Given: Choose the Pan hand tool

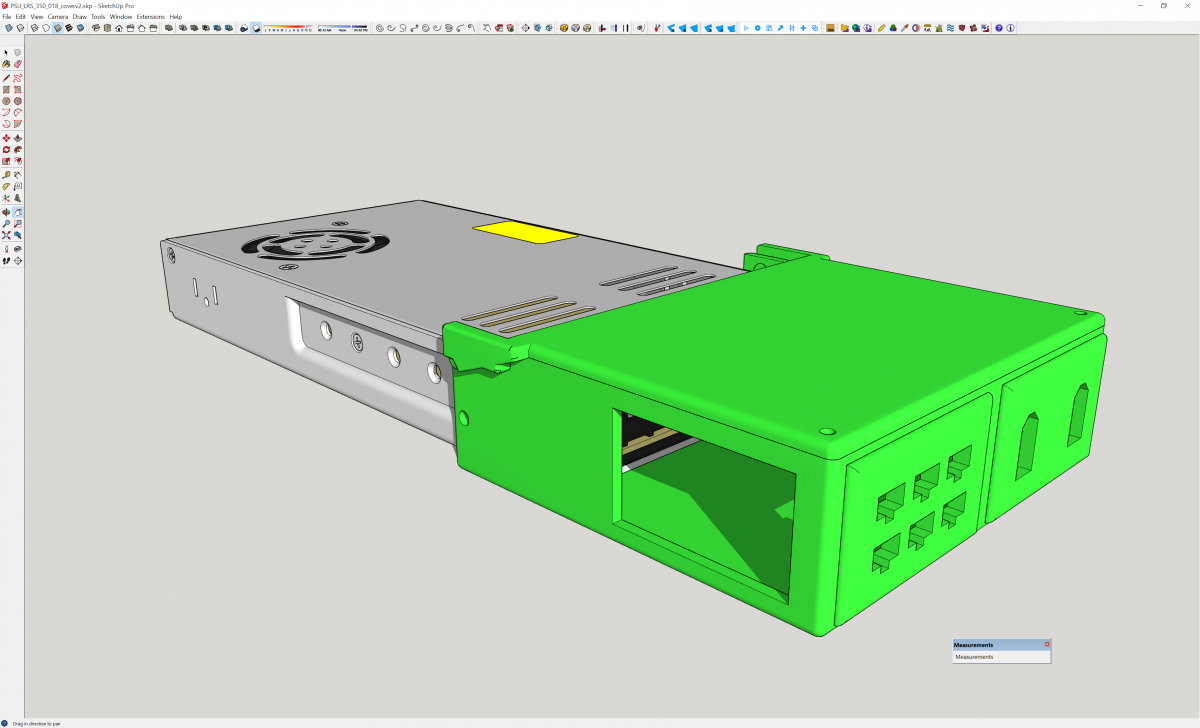Looking at the screenshot, I should [18, 212].
